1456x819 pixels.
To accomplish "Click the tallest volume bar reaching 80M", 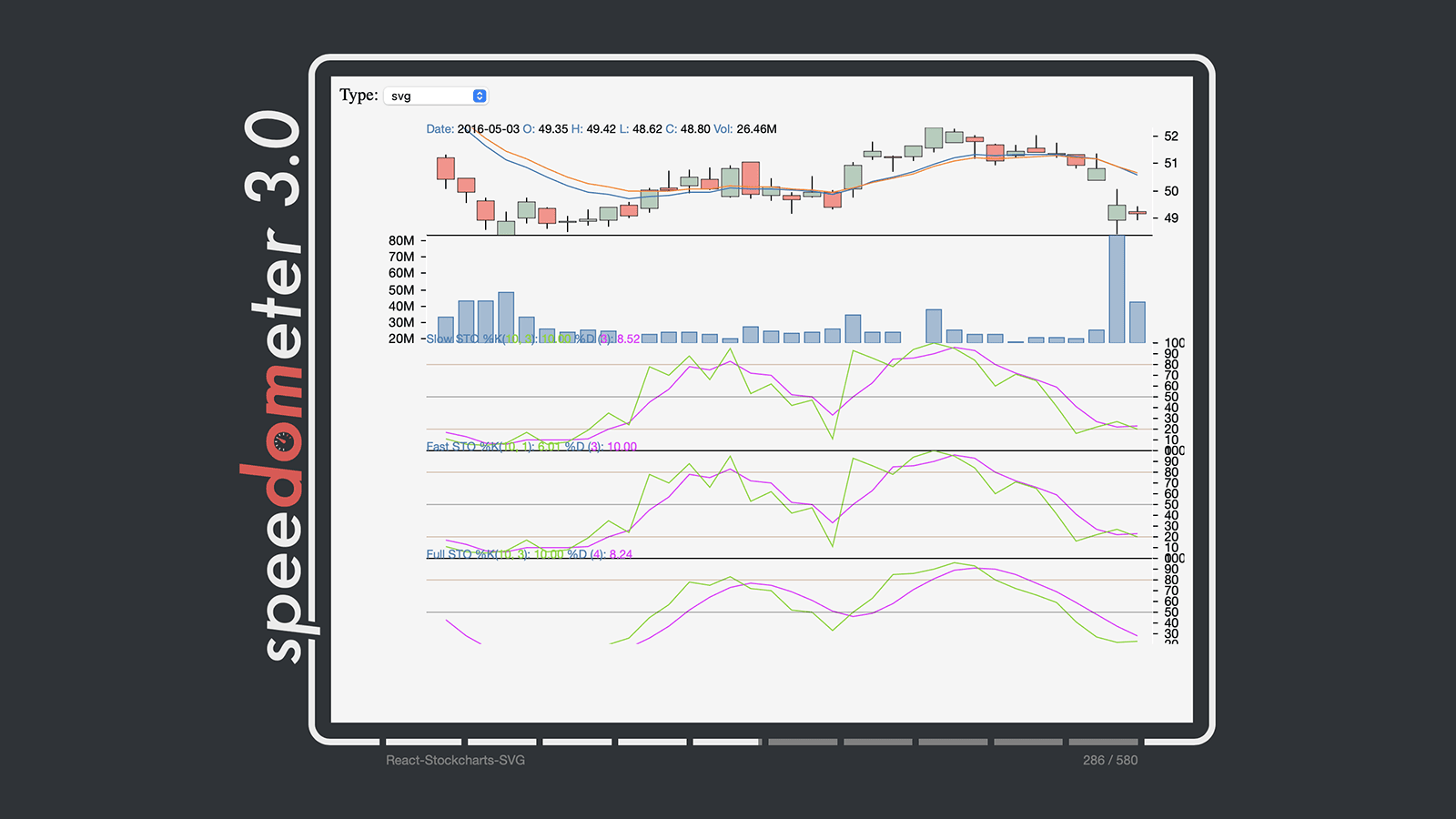I will pyautogui.click(x=1117, y=288).
